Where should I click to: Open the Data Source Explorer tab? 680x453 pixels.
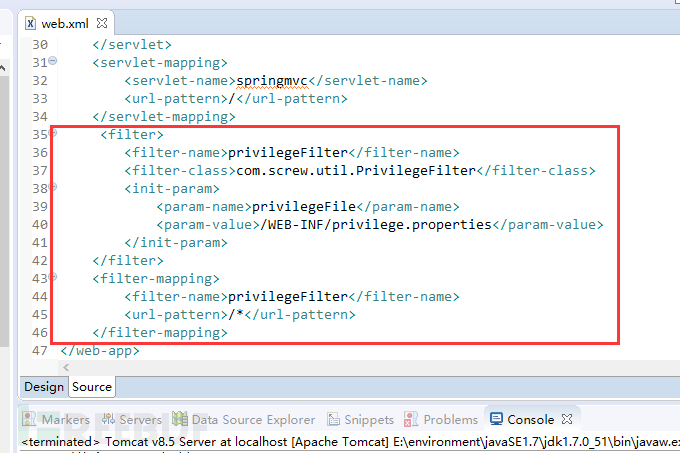[x=244, y=419]
